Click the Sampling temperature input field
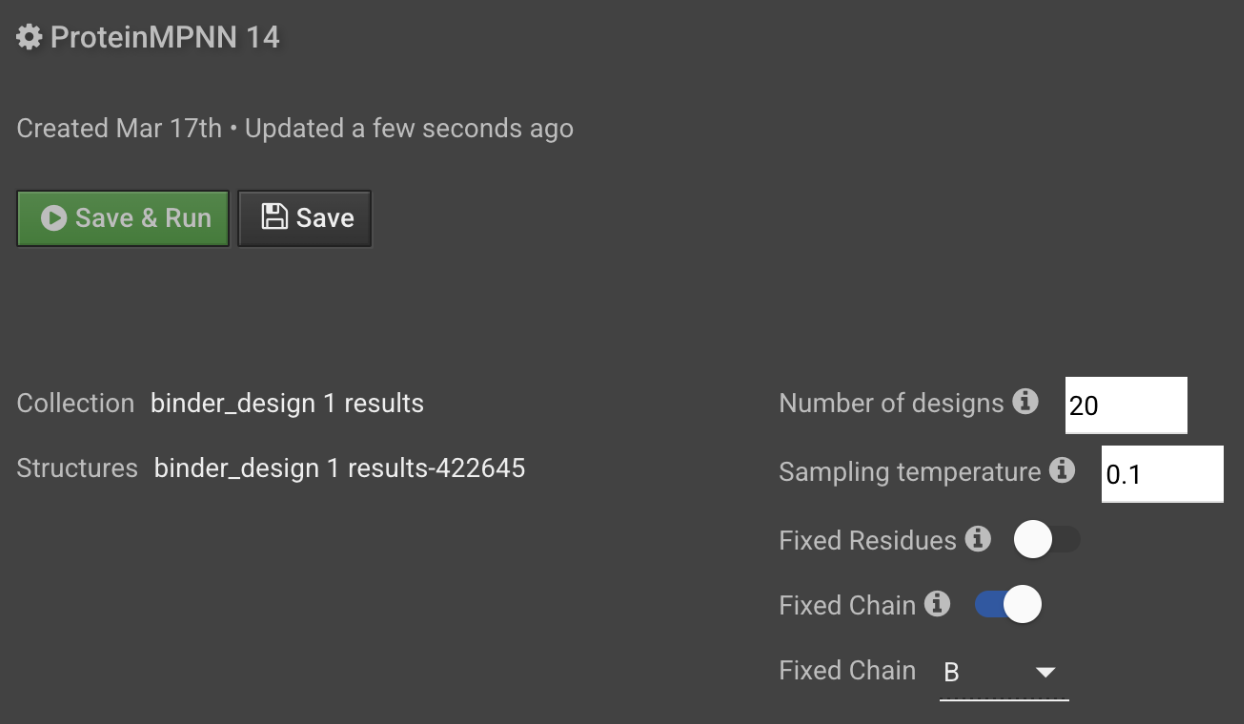The width and height of the screenshot is (1244, 724). pos(1162,474)
